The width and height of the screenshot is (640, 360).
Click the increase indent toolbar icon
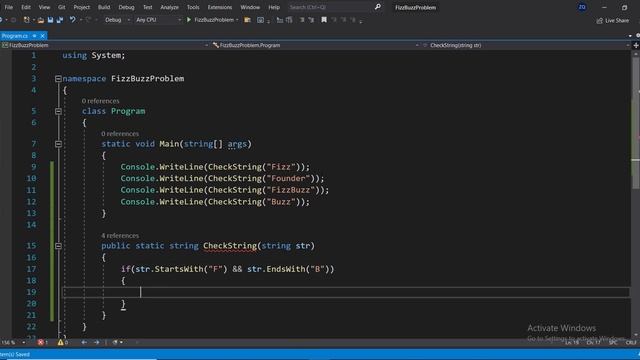(289, 20)
